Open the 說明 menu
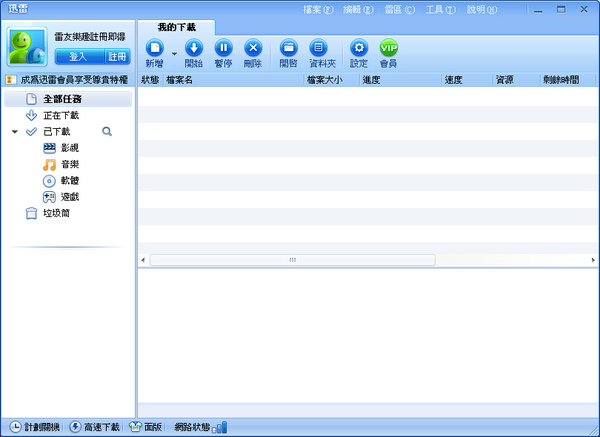Image resolution: width=600 pixels, height=437 pixels. (482, 10)
